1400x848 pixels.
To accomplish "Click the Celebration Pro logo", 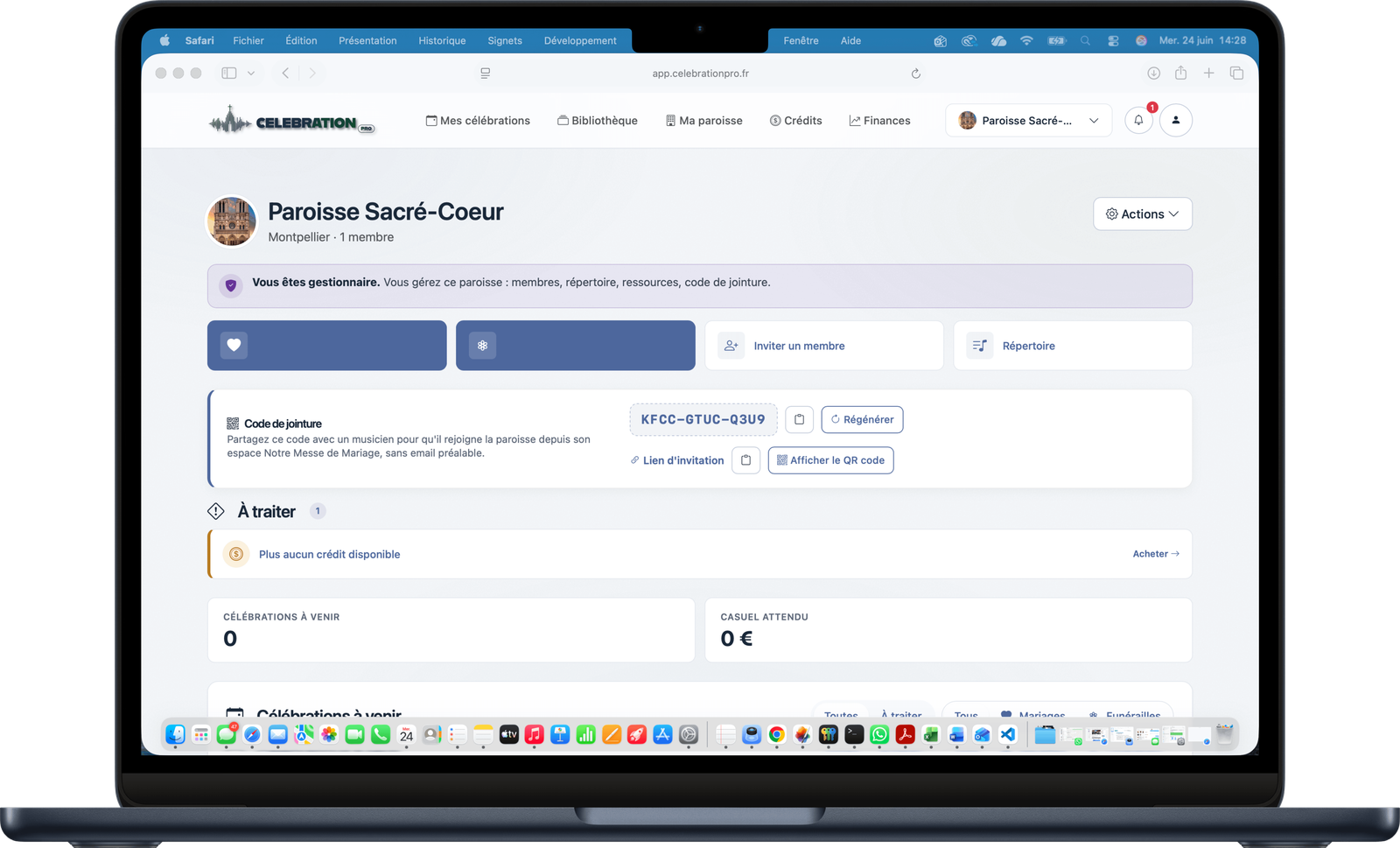I will pyautogui.click(x=292, y=121).
